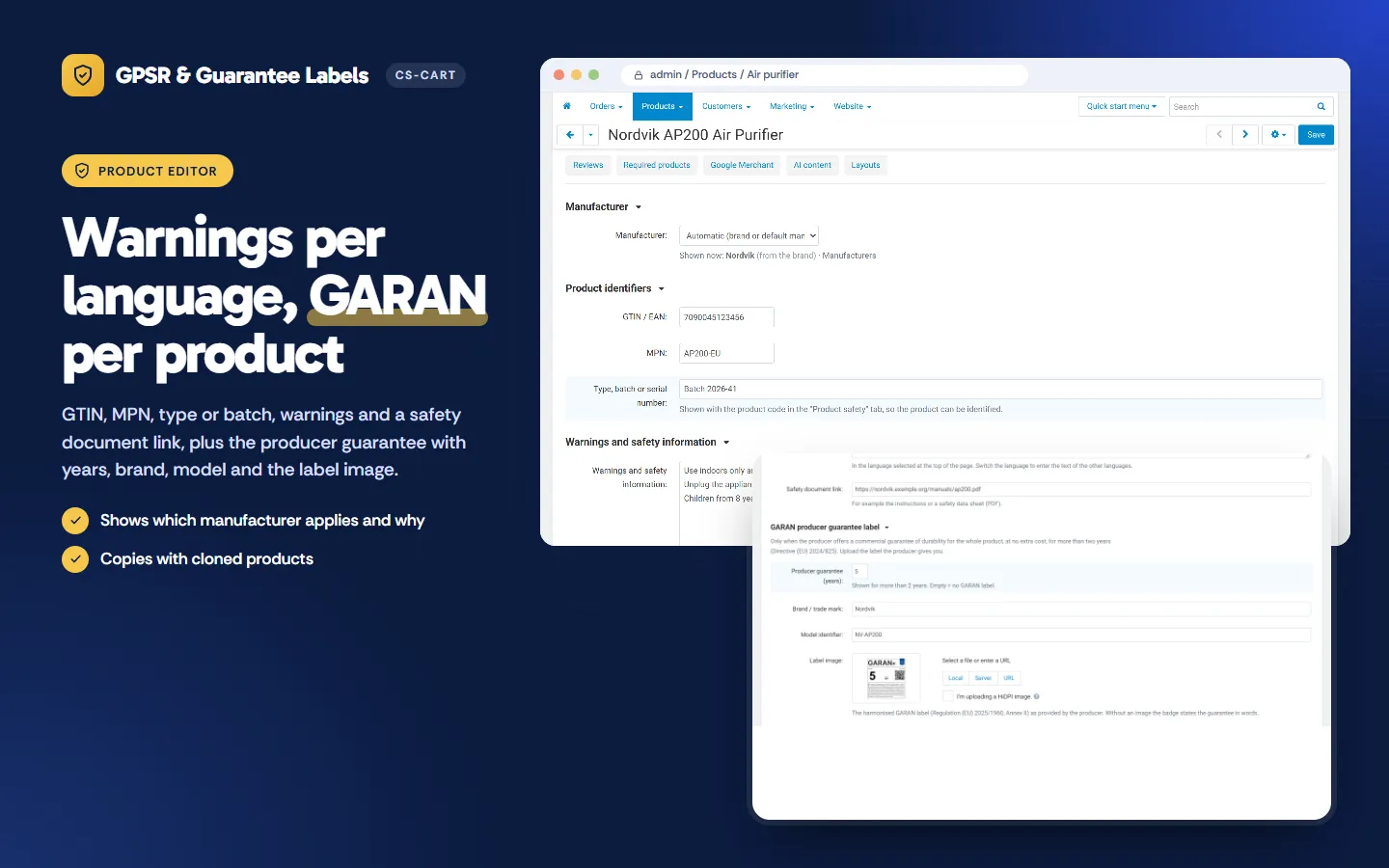Click check icon beside 'Copies with cloned products'
Screen dimensions: 1389x868
pos(75,559)
